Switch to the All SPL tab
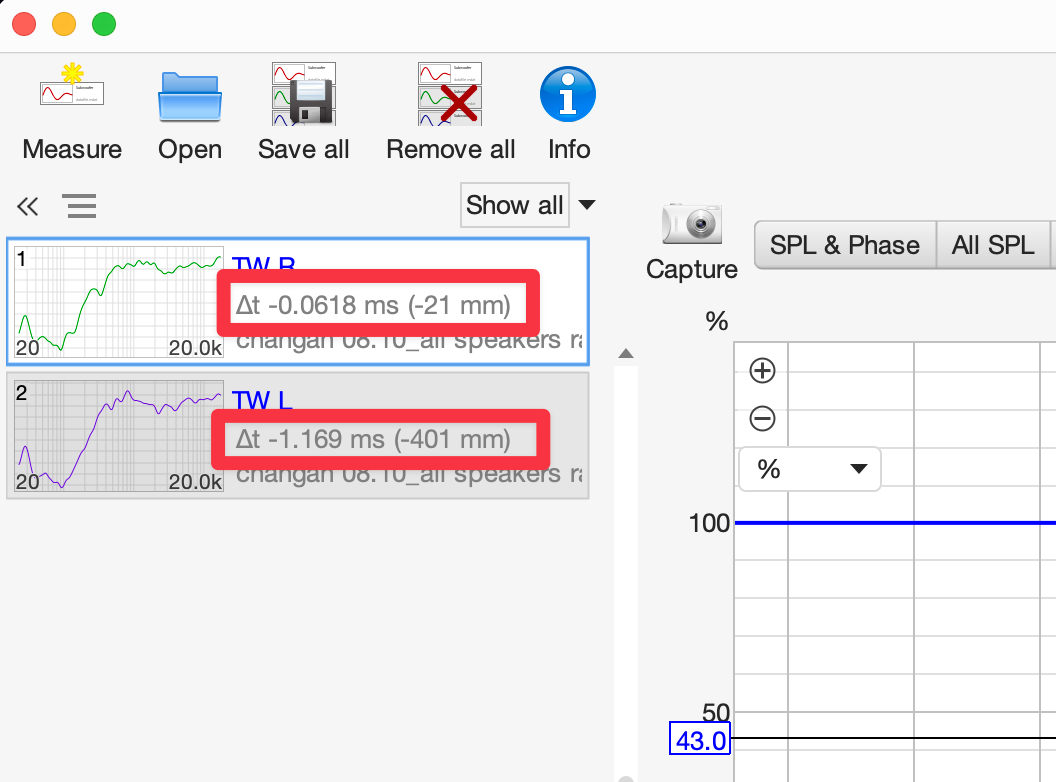Image resolution: width=1056 pixels, height=782 pixels. tap(993, 245)
